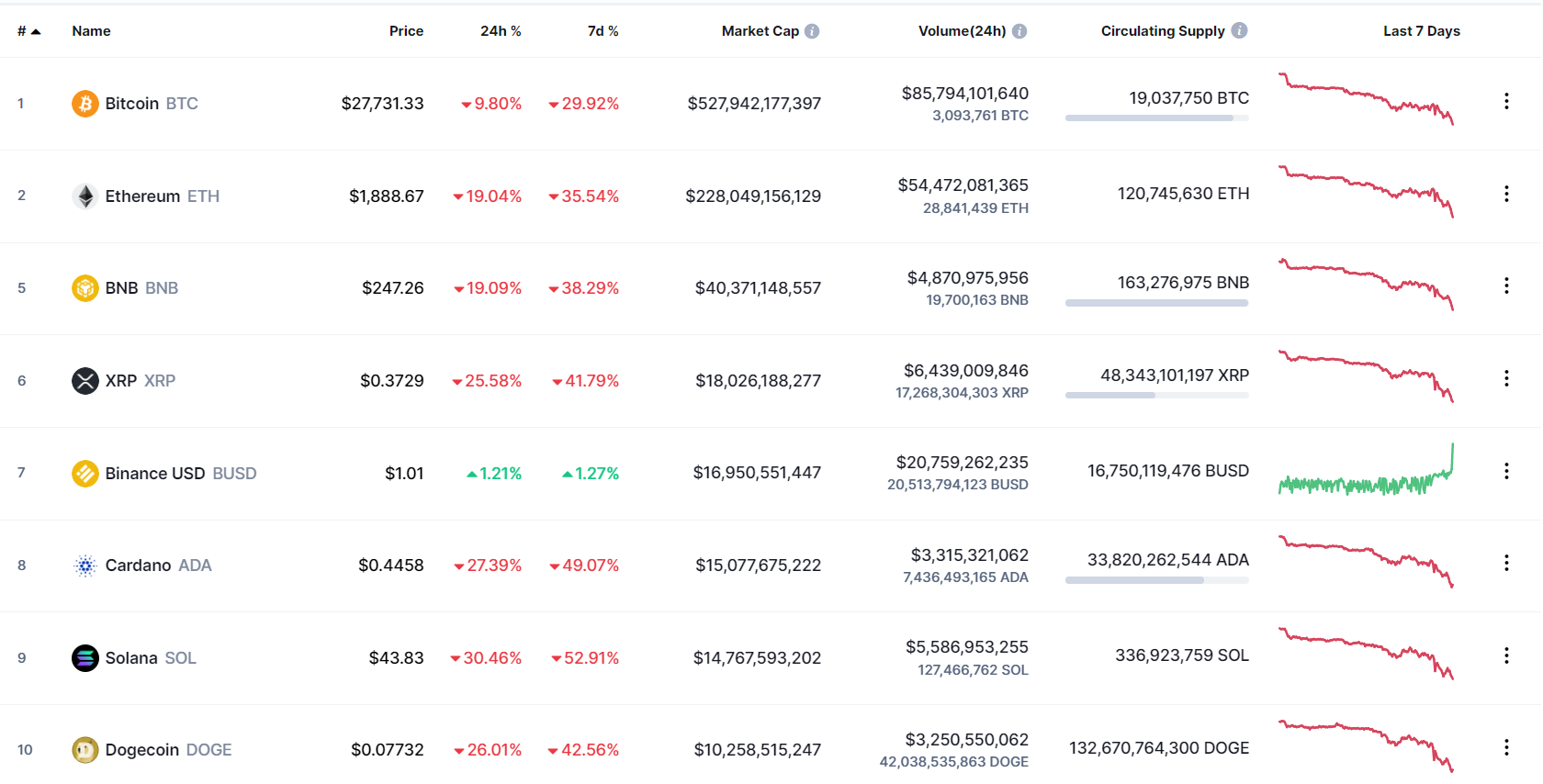Click Dogecoin supply 132,670,764,300 DOGE
The width and height of the screenshot is (1543, 784).
pyautogui.click(x=1159, y=748)
